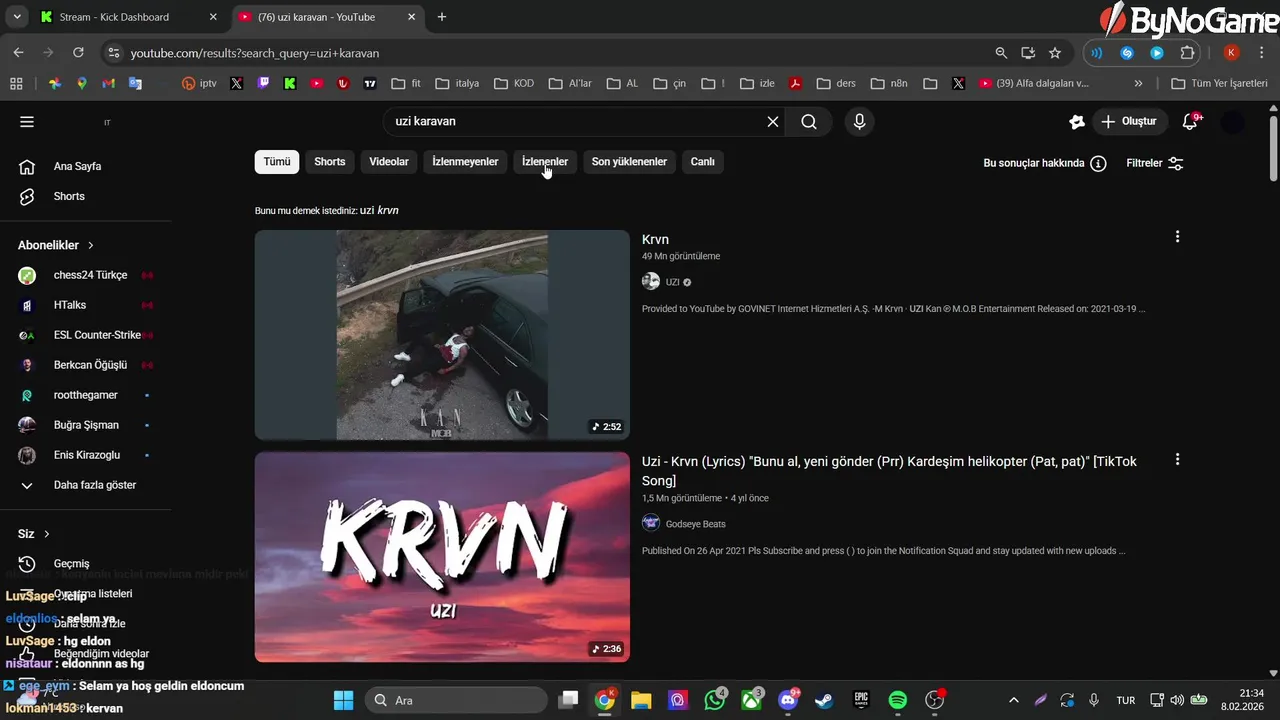Select the Tümü filter chip

[x=277, y=162]
